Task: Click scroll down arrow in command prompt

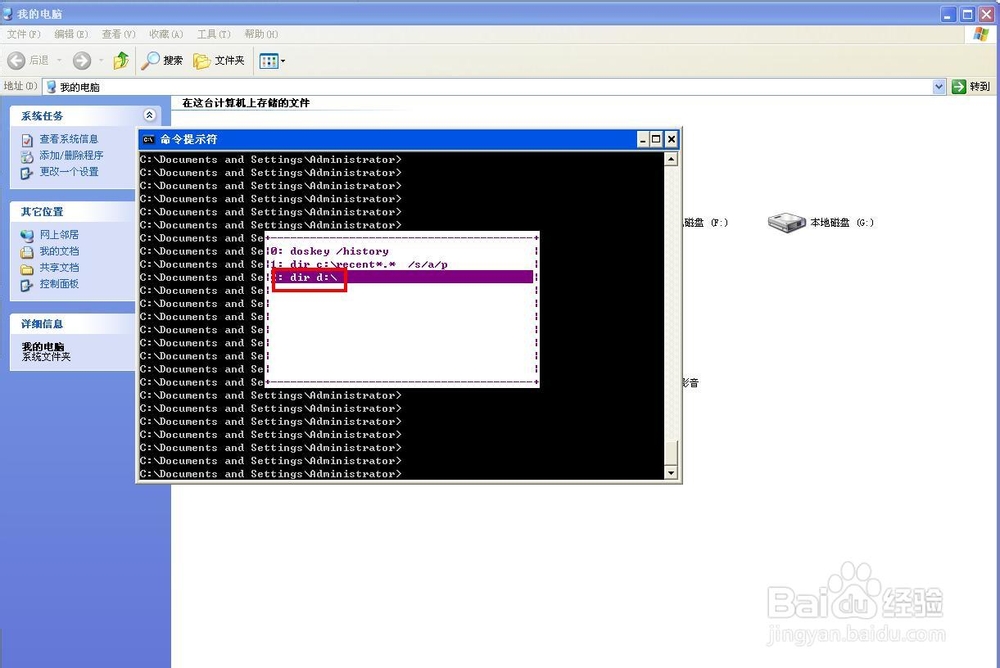Action: pos(670,473)
